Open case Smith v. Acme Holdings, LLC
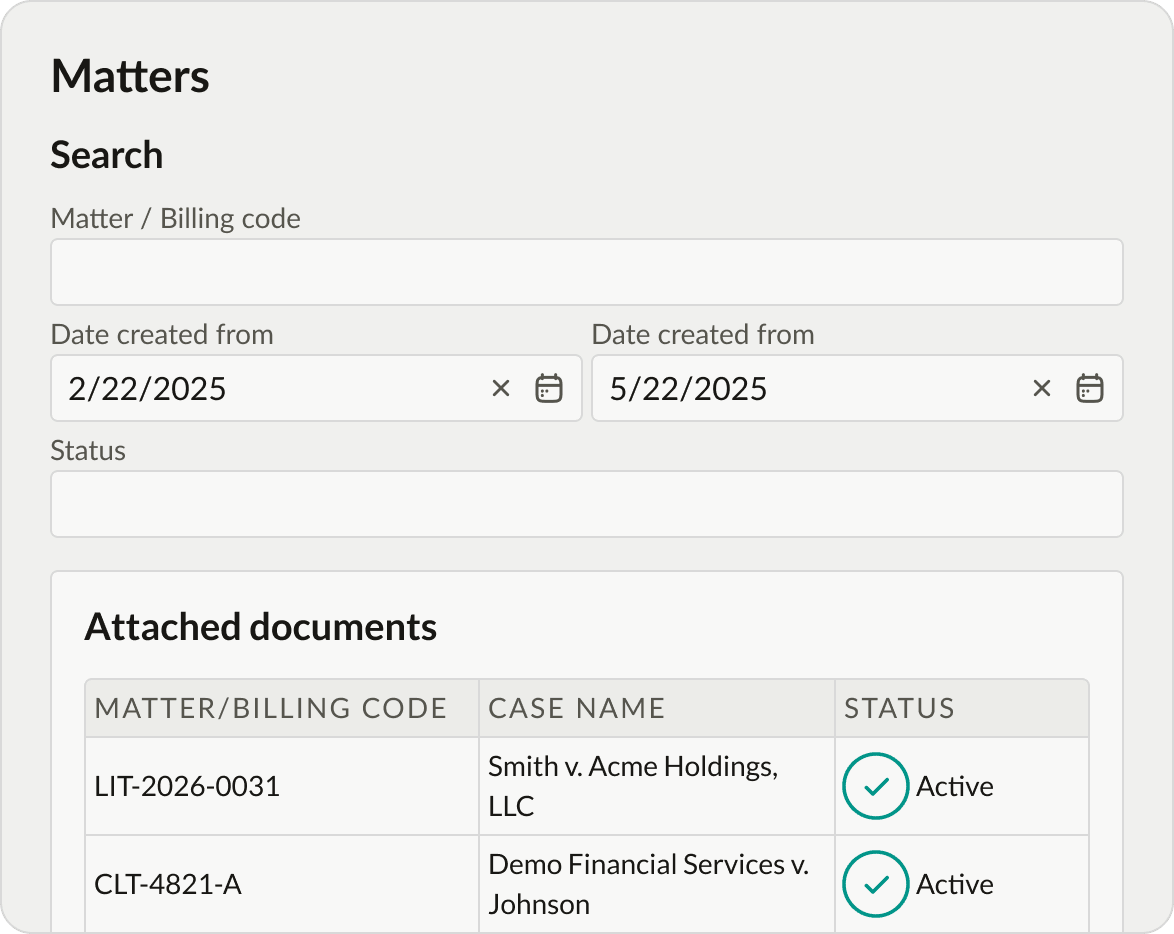 coord(633,786)
